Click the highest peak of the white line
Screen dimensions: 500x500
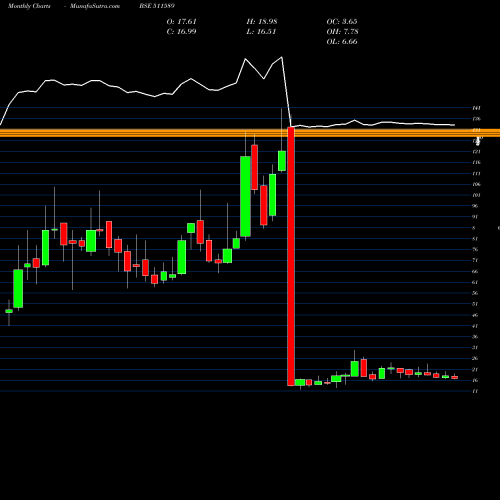(282, 57)
